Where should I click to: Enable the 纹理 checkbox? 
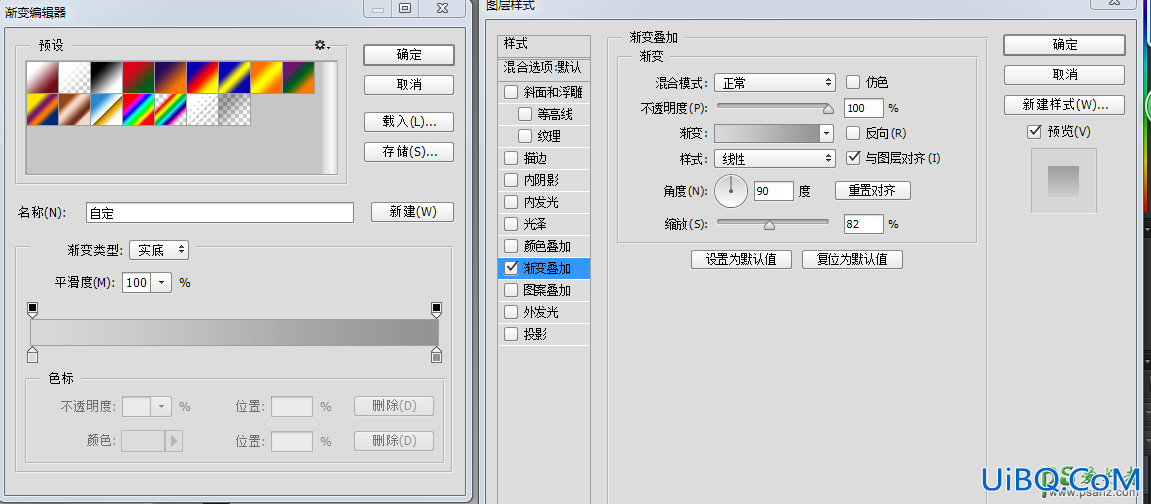click(525, 136)
